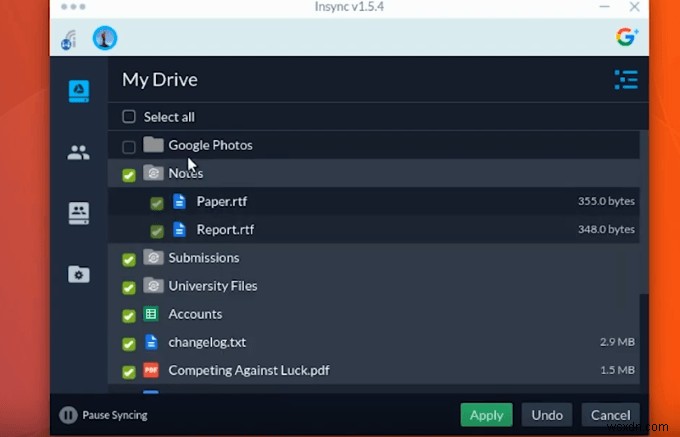Image resolution: width=680 pixels, height=437 pixels.
Task: Open the Shared drives sidebar icon
Action: [79, 213]
